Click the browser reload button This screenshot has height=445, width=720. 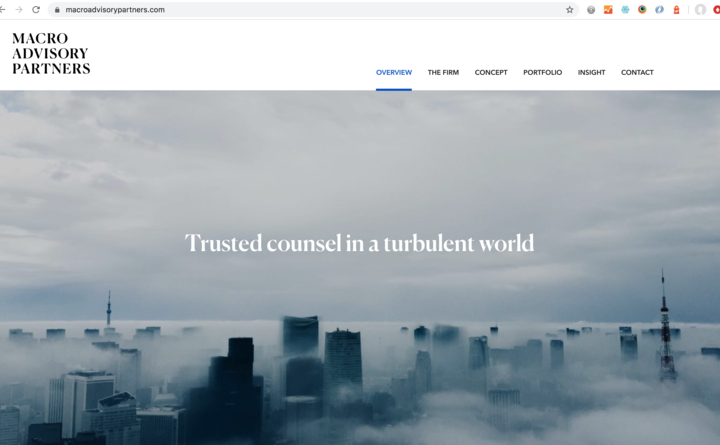(36, 9)
